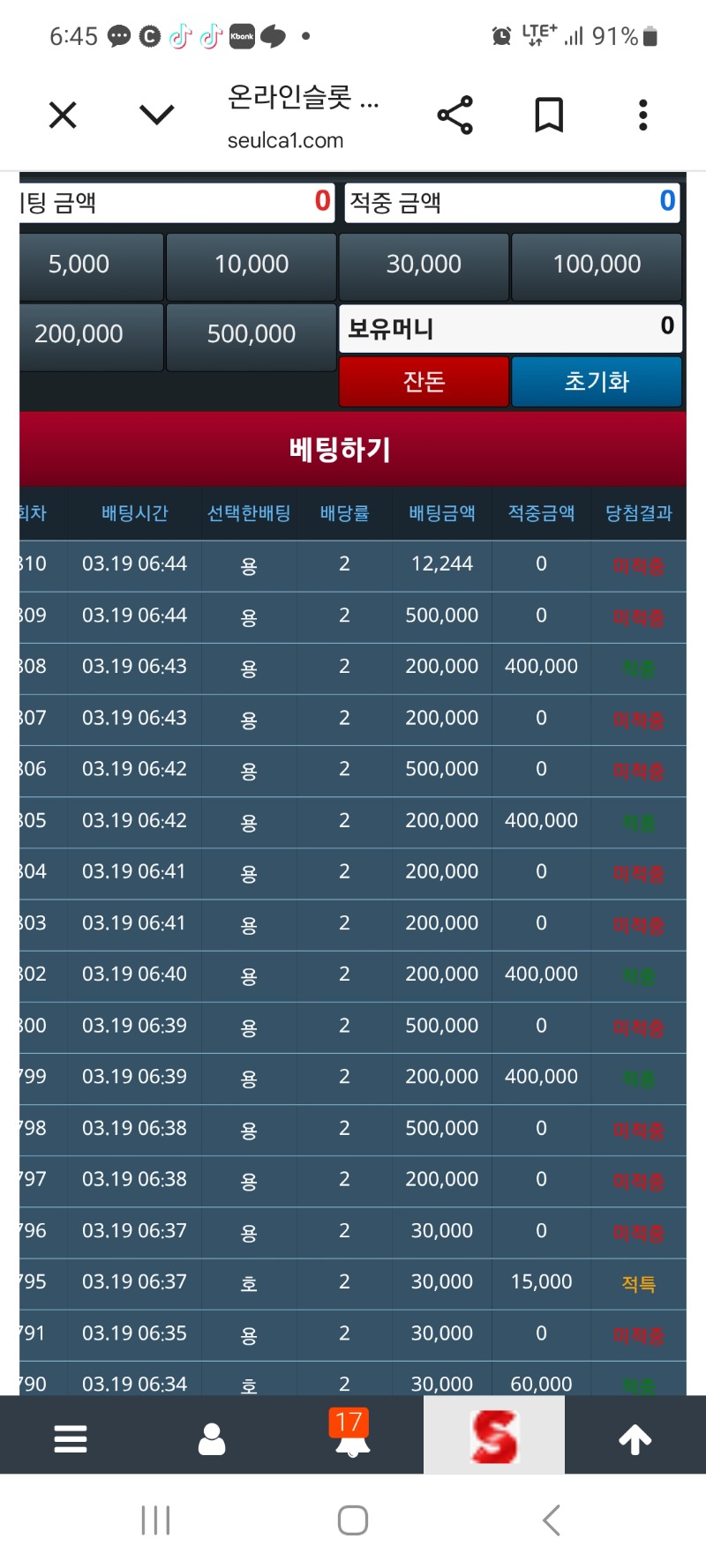Tap the share icon
706x1568 pixels.
pos(455,116)
